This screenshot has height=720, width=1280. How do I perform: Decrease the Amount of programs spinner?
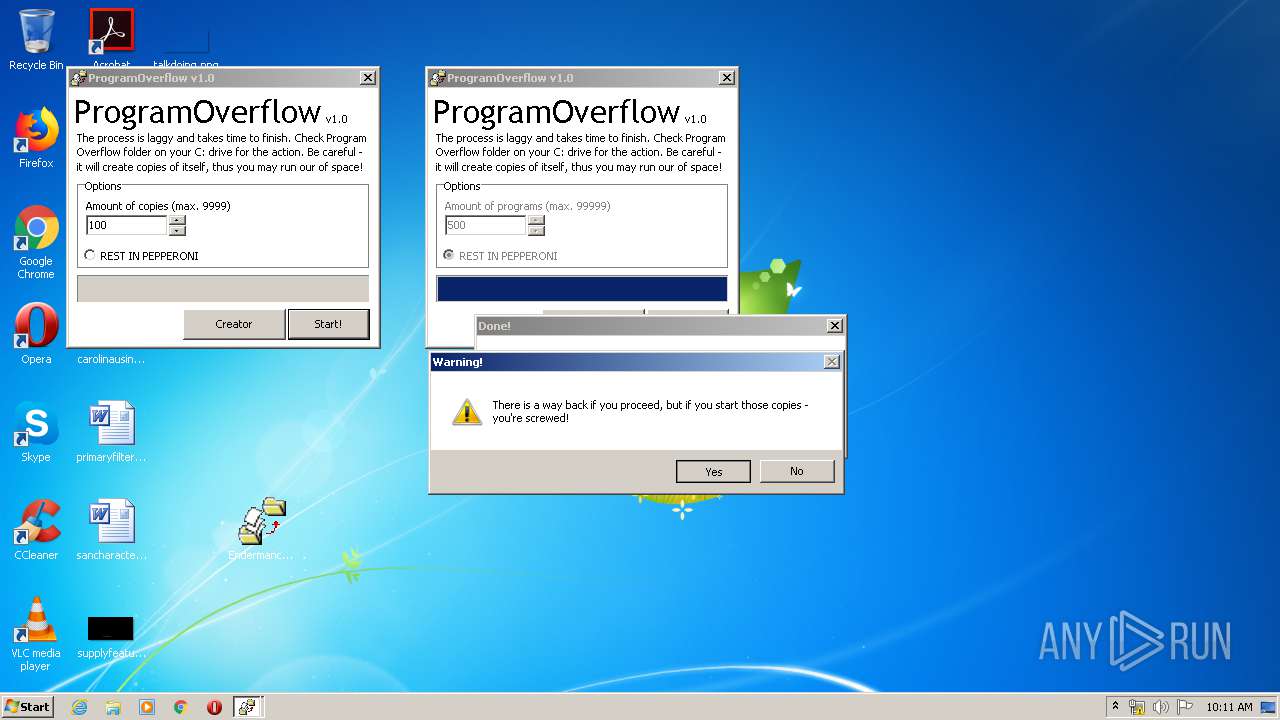(x=536, y=231)
